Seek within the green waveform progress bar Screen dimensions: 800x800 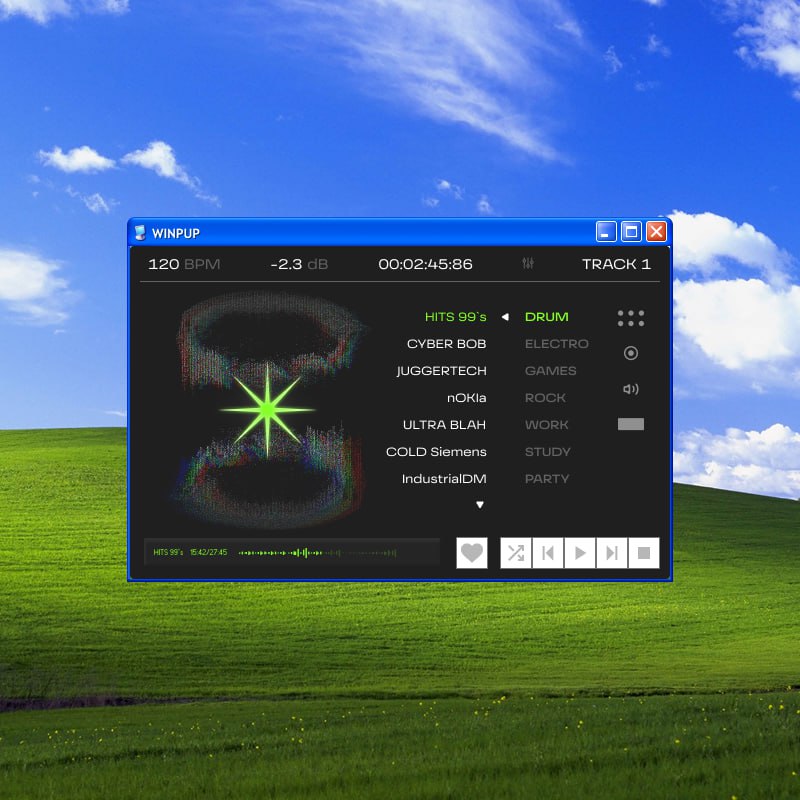[317, 553]
